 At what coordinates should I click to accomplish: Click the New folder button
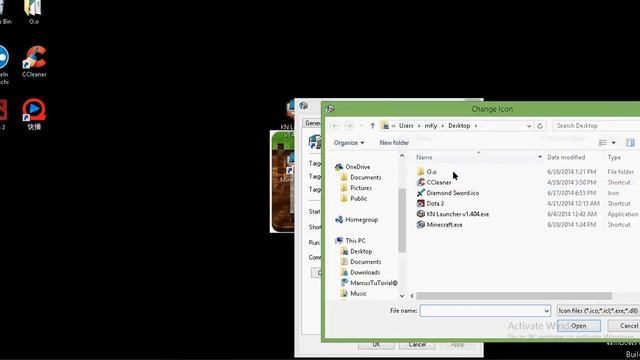point(394,142)
